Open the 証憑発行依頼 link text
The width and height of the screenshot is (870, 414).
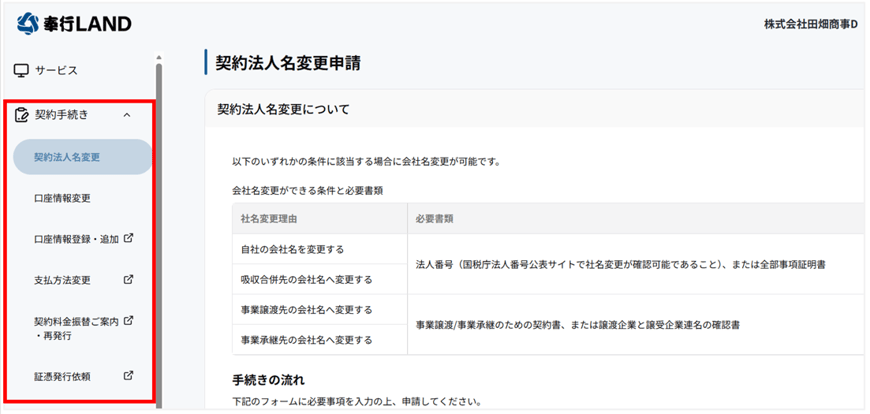62,377
